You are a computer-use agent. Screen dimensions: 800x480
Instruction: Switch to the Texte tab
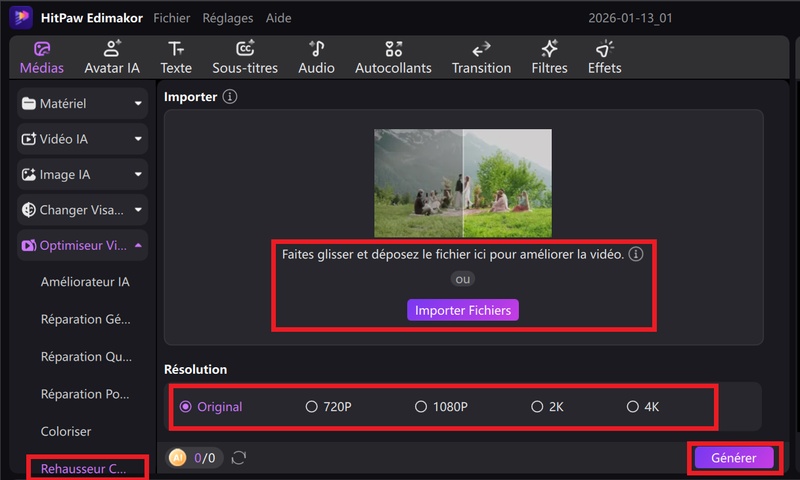point(176,58)
